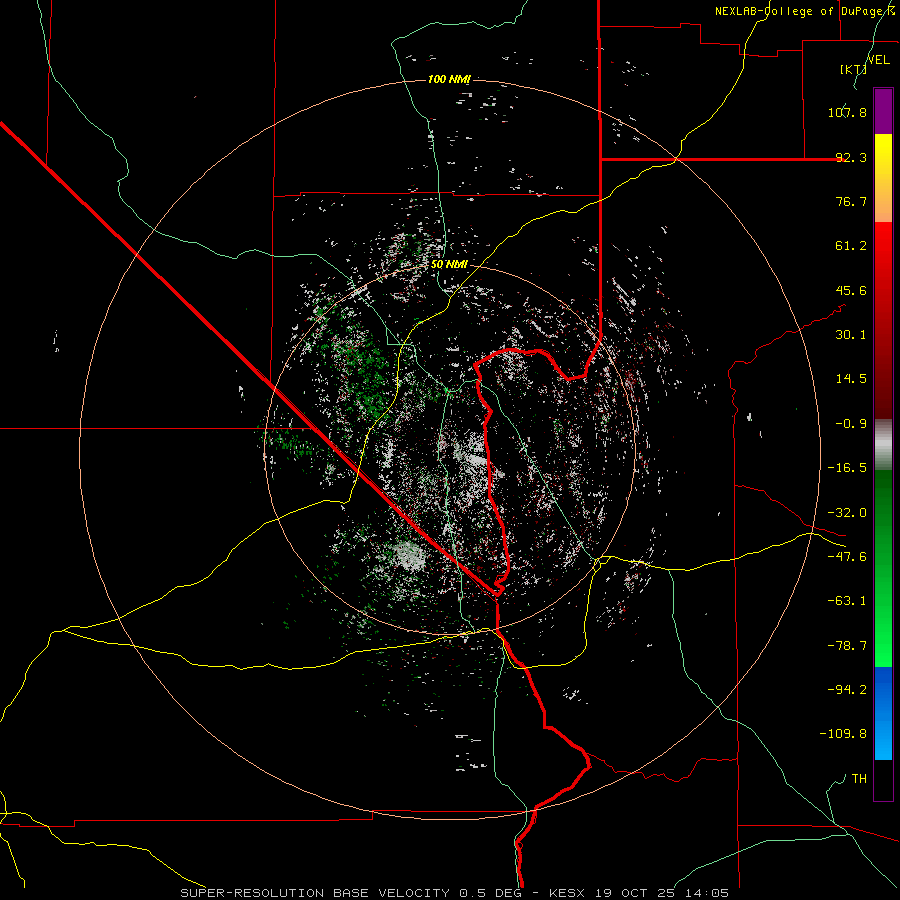Viewport: 900px width, 900px height.
Task: Click the blue segment of the color bar
Action: coord(883,713)
